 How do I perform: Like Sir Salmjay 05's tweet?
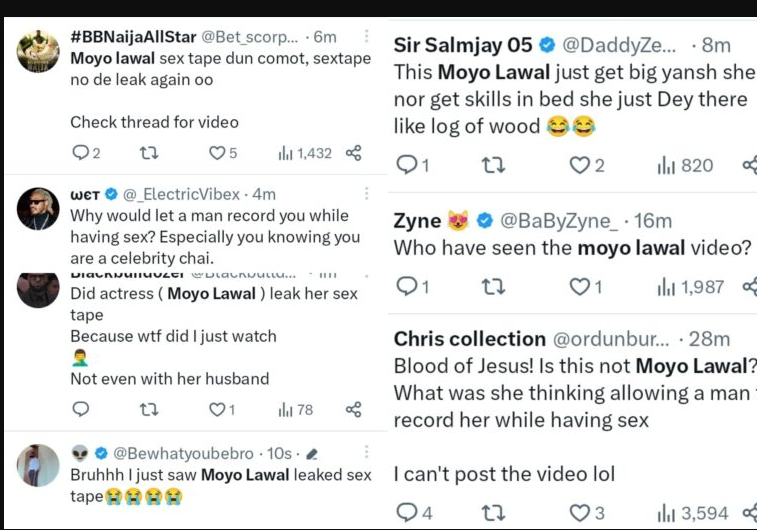pyautogui.click(x=580, y=166)
